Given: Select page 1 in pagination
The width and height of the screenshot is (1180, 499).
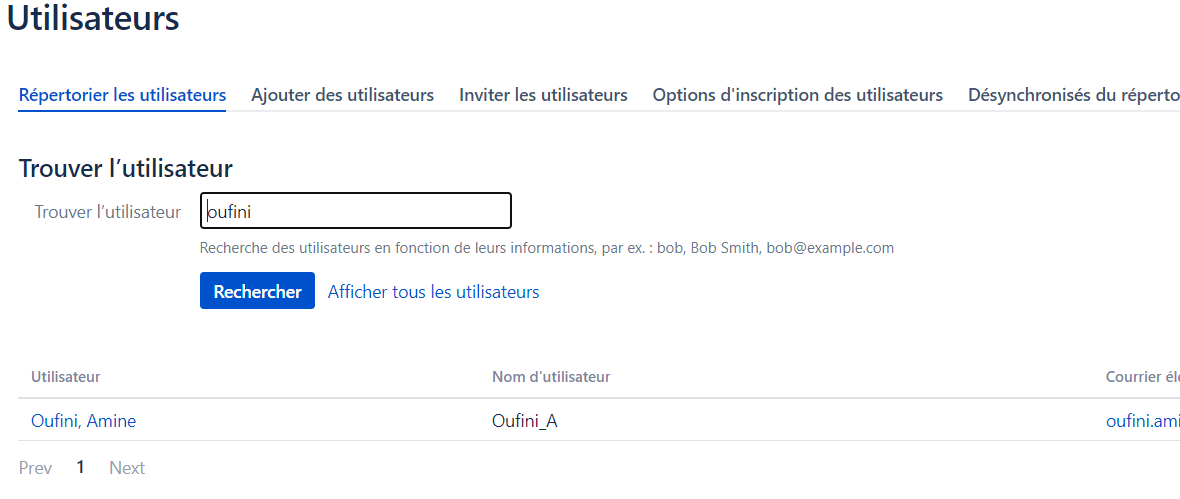Looking at the screenshot, I should (x=81, y=467).
